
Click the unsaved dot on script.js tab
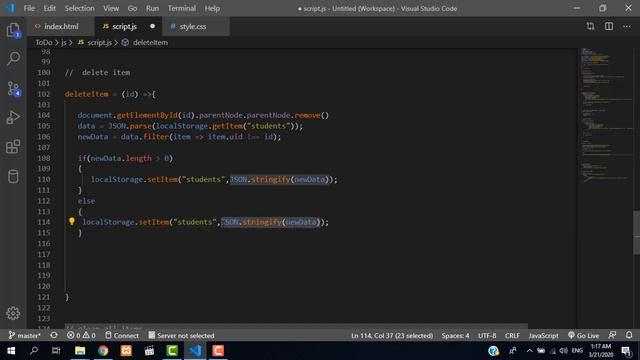point(153,26)
